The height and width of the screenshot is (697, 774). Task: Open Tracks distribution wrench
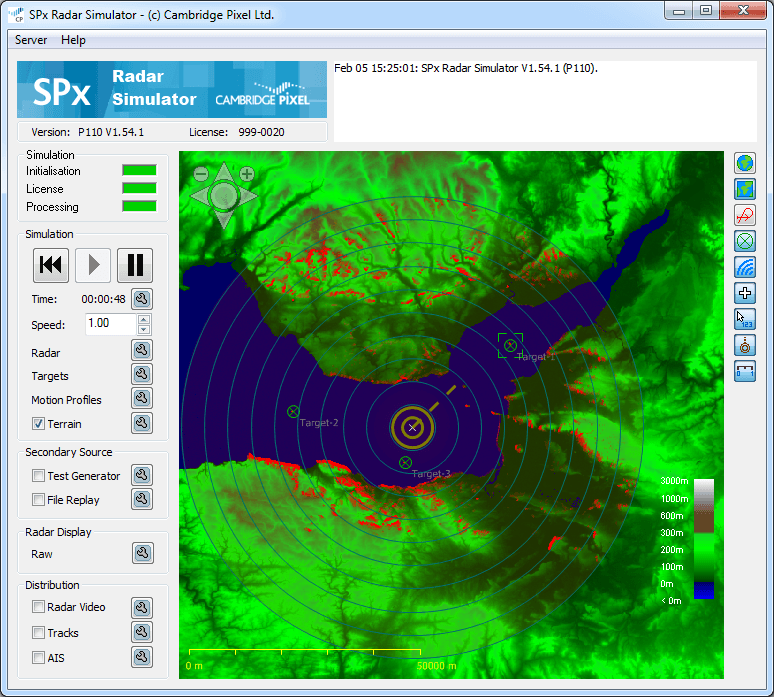point(142,632)
